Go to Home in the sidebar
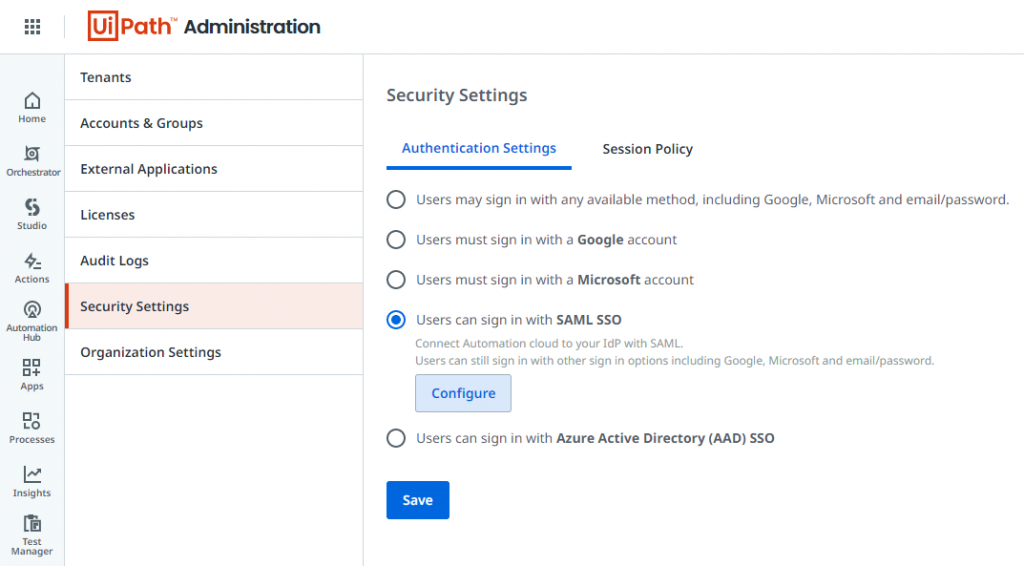The image size is (1024, 566). coord(32,108)
